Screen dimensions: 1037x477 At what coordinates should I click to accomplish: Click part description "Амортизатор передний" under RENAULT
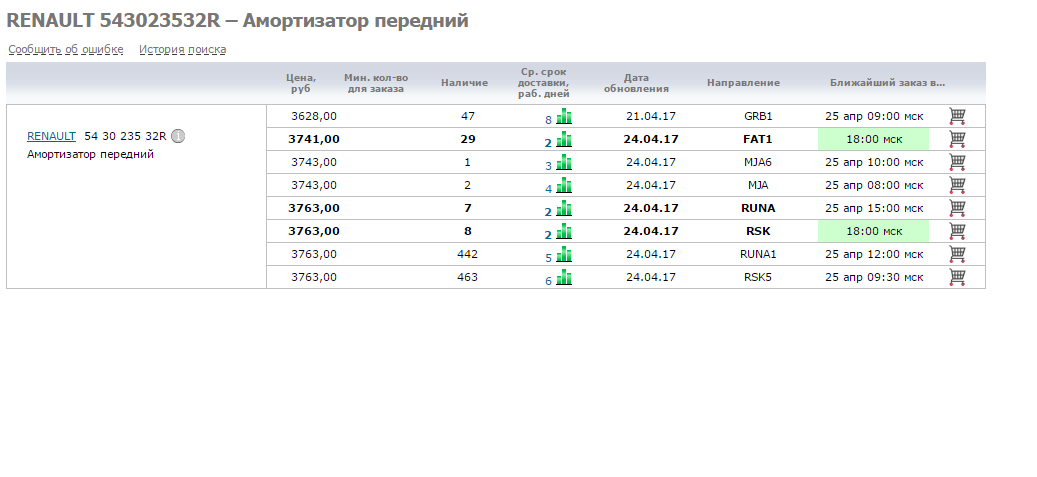91,155
